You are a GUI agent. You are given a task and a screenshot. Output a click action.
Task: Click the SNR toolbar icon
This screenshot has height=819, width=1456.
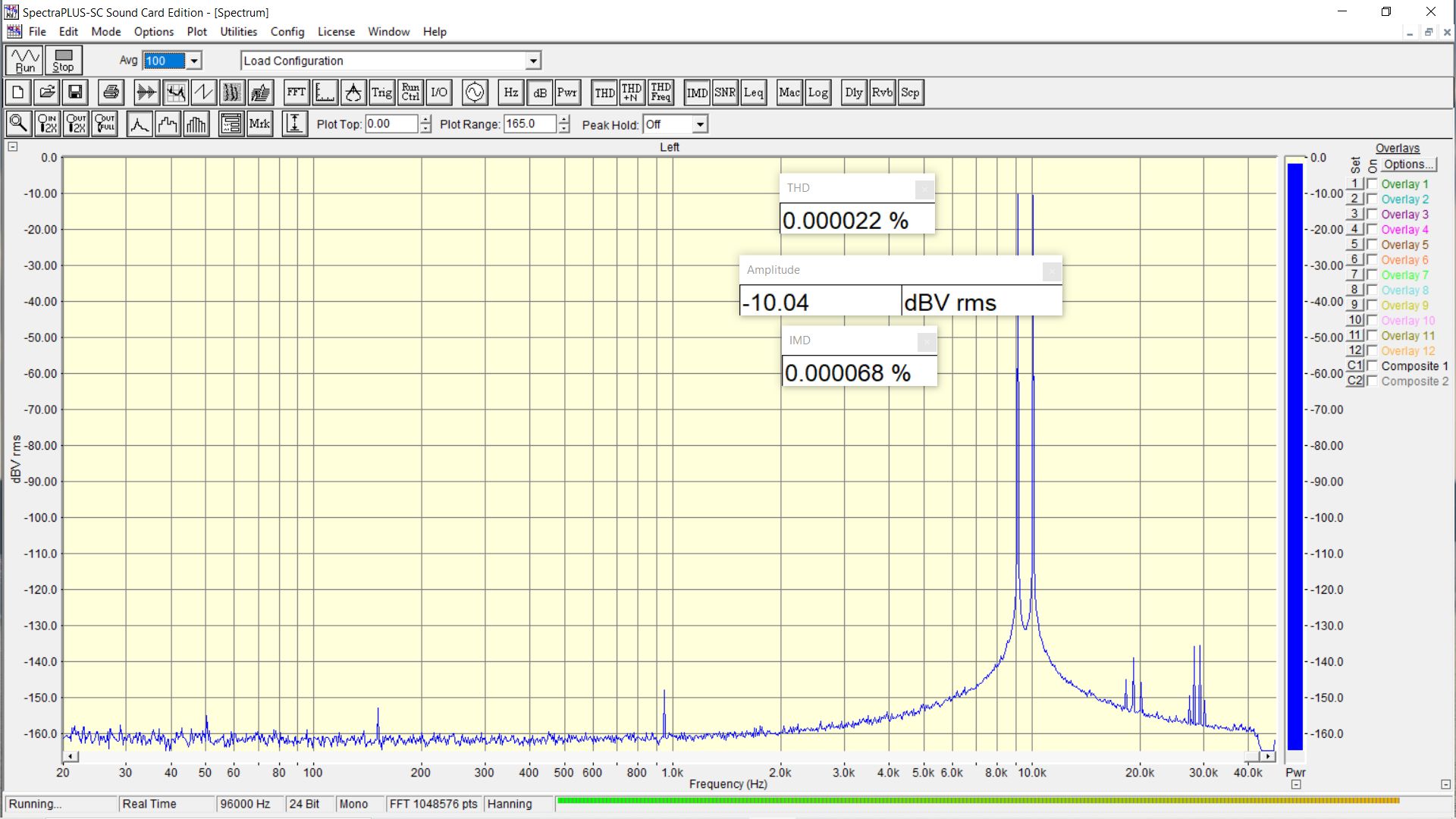click(725, 93)
